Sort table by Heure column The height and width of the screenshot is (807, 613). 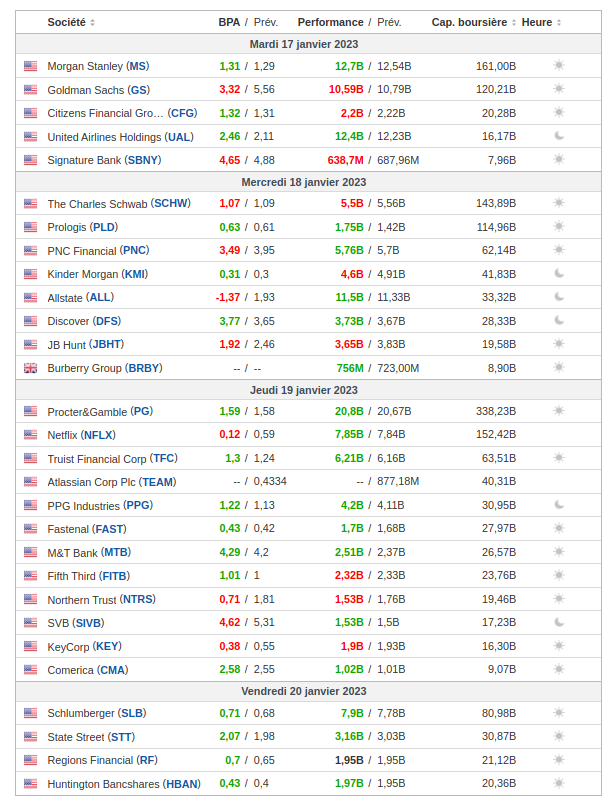click(x=540, y=22)
